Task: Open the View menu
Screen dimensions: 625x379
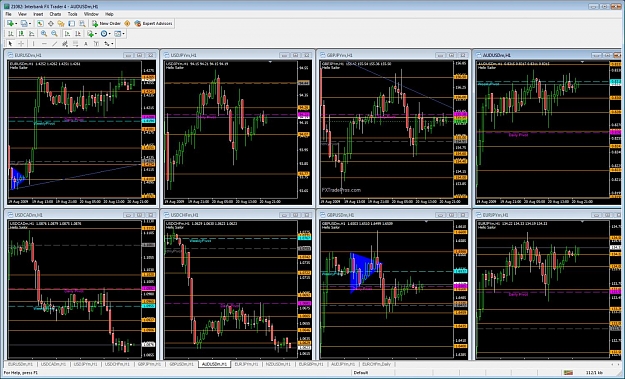Action: pos(22,14)
